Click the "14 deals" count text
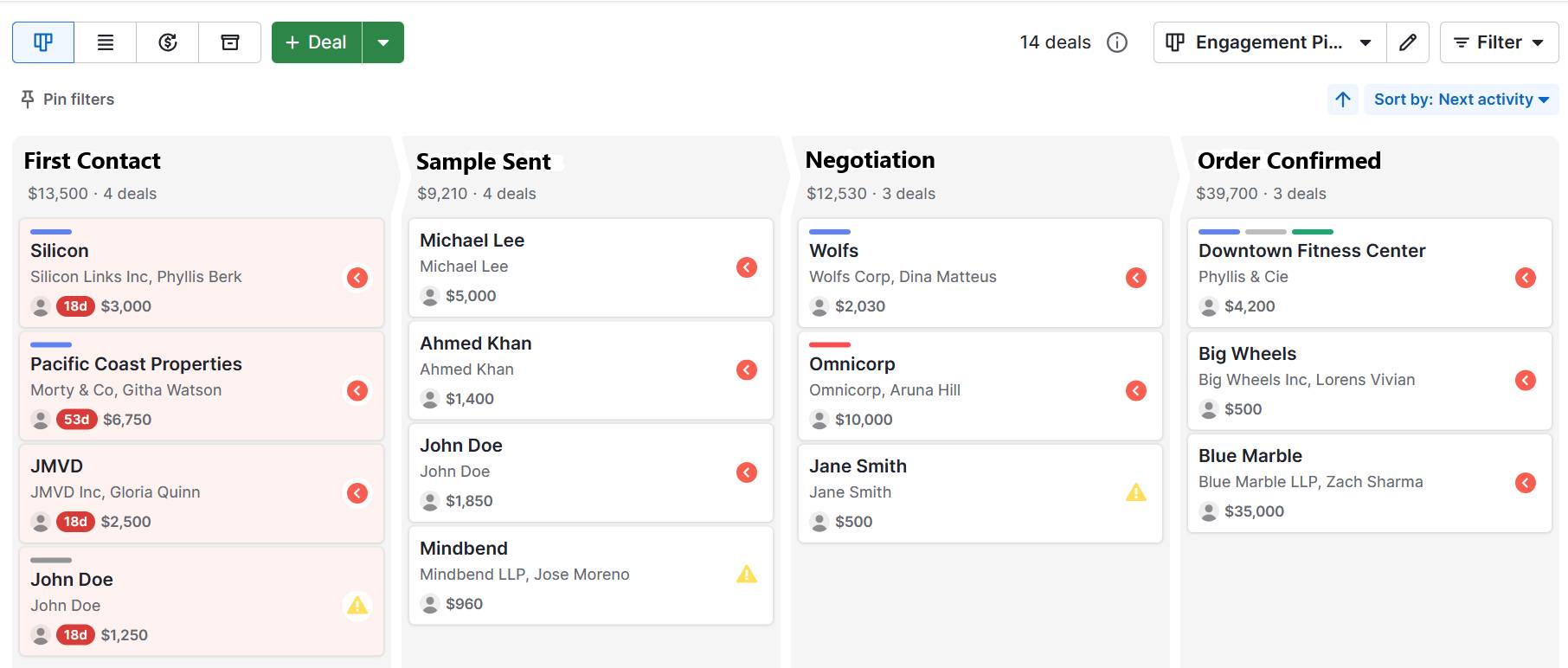The width and height of the screenshot is (1568, 668). pos(1055,42)
